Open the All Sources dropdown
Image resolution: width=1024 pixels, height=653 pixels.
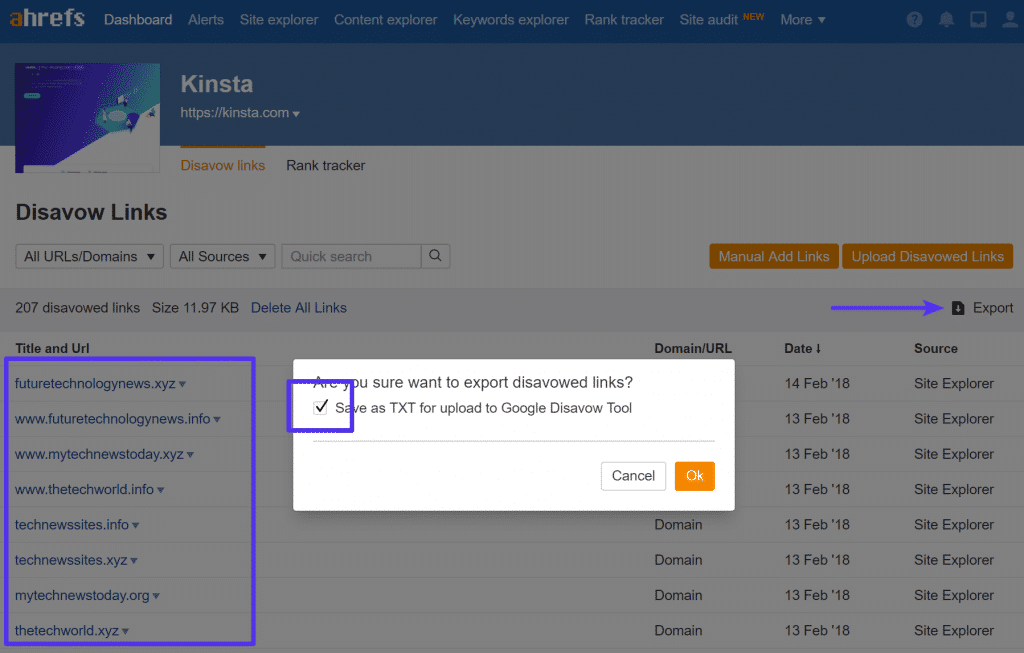[x=222, y=256]
